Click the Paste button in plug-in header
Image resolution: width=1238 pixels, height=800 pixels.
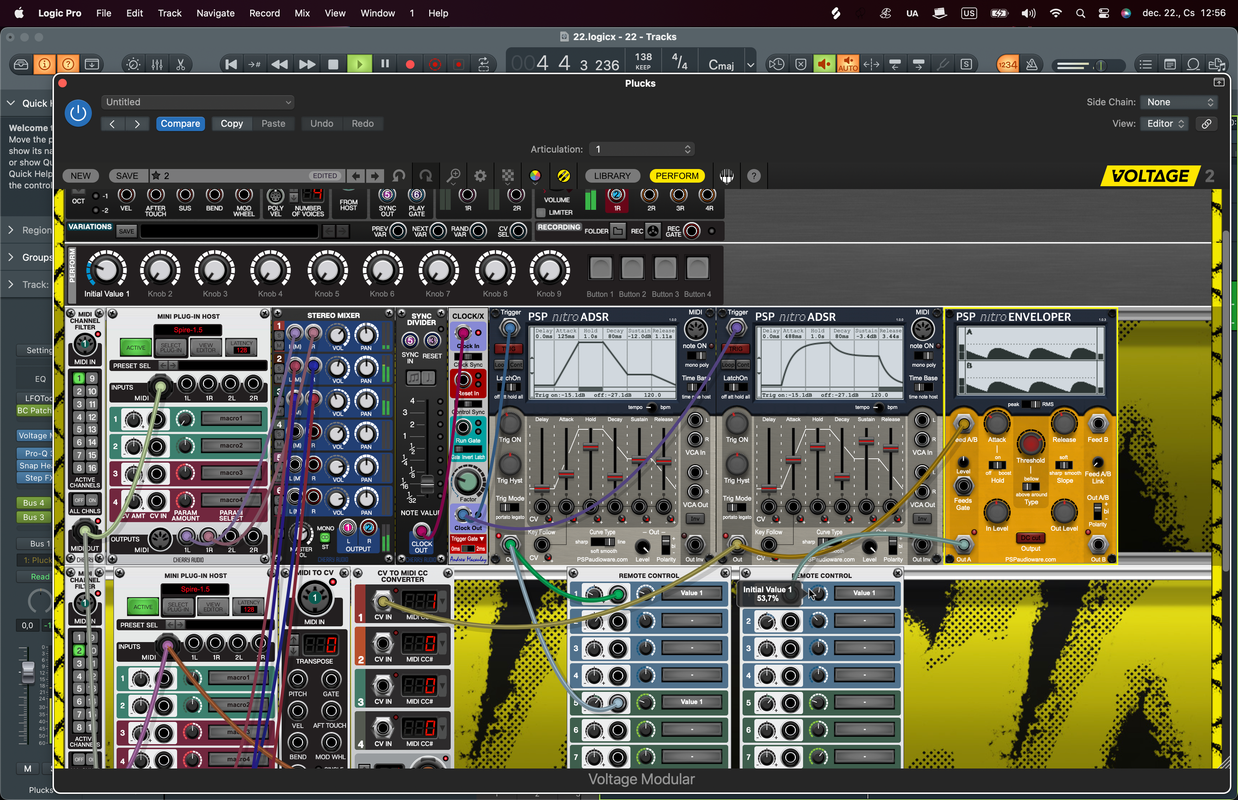point(273,124)
